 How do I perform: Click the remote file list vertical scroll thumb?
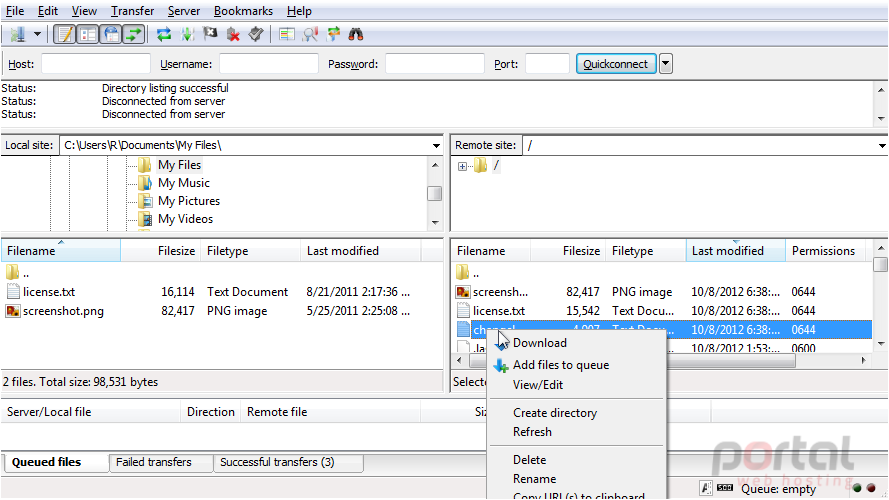coord(880,265)
